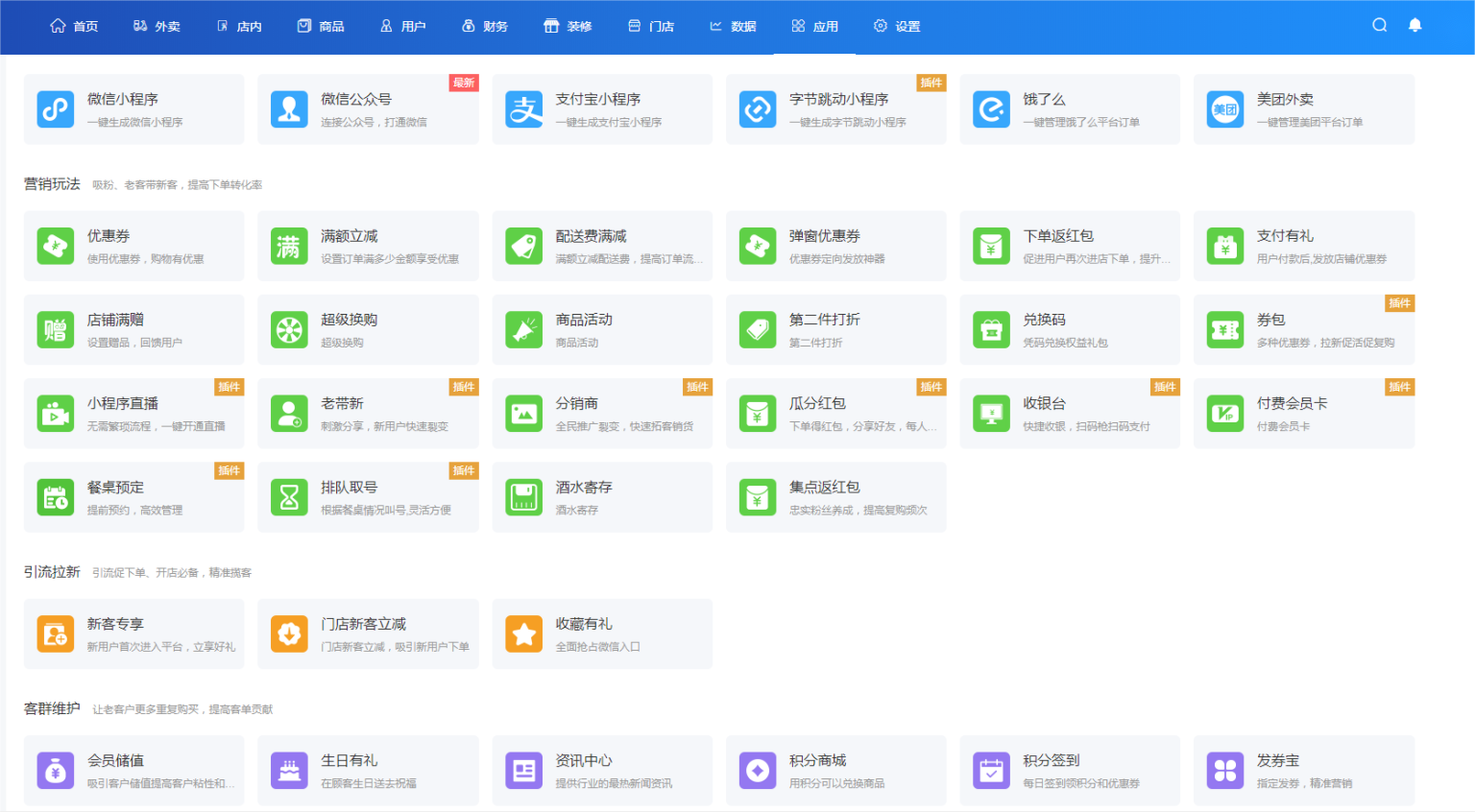This screenshot has width=1475, height=812.
Task: Open the 收银台 cashier plugin
Action: 1070,413
